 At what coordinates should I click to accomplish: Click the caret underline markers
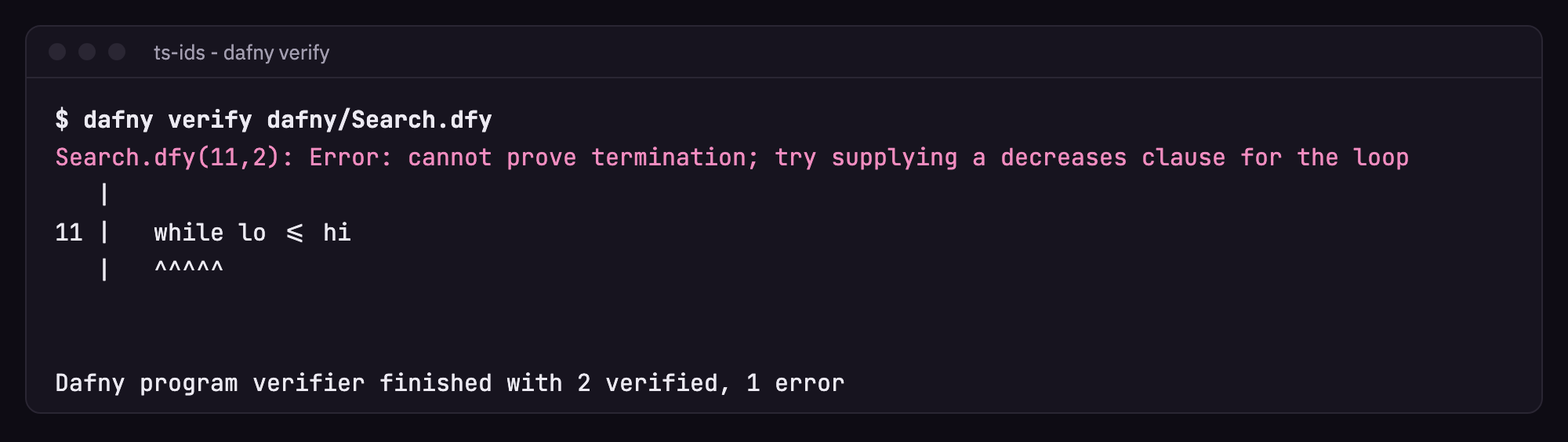[x=189, y=267]
